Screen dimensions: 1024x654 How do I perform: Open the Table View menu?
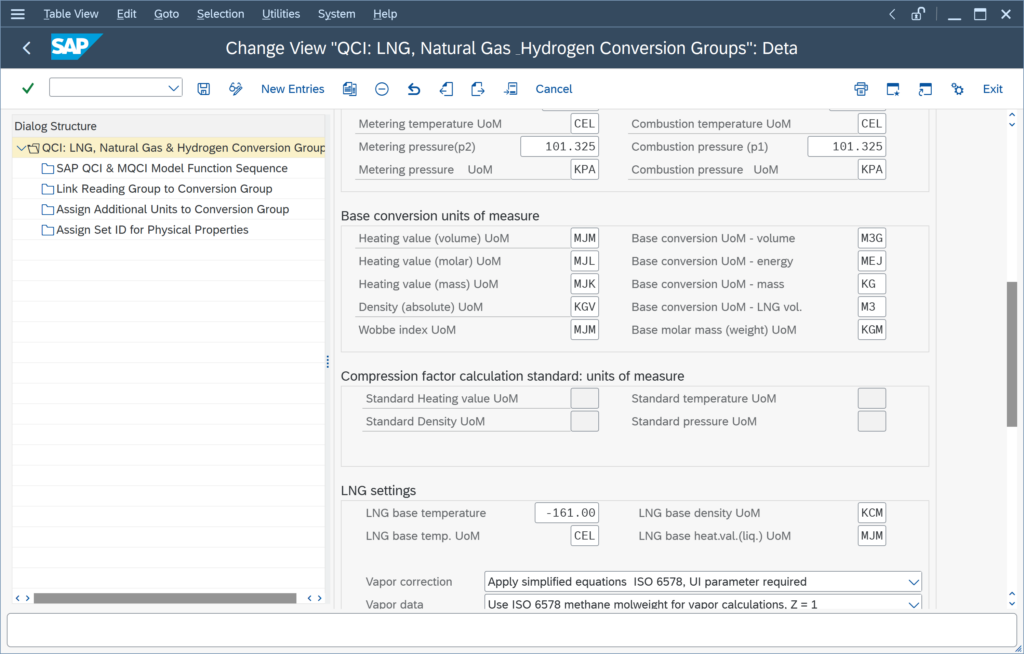coord(71,14)
